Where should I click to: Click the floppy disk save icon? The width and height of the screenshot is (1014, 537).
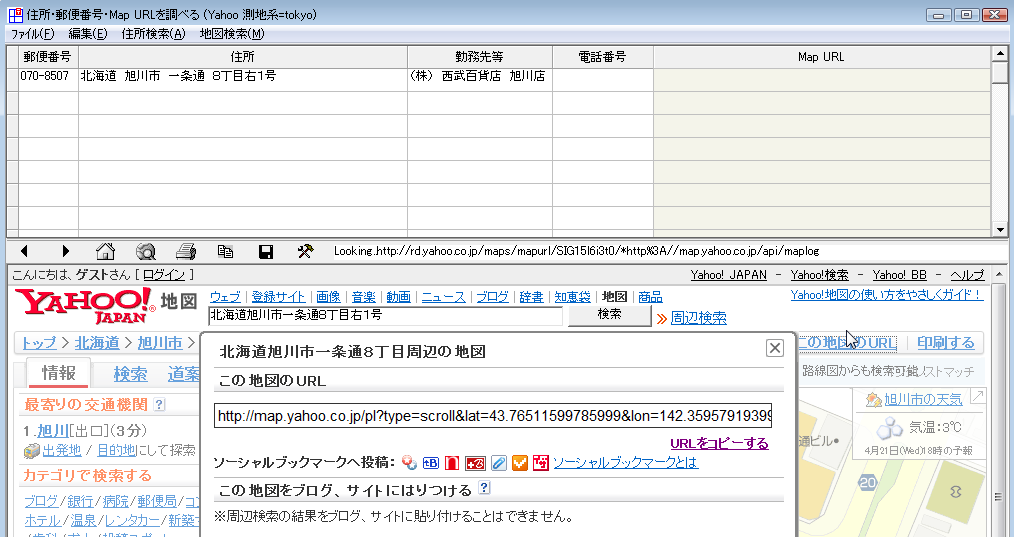[x=265, y=251]
